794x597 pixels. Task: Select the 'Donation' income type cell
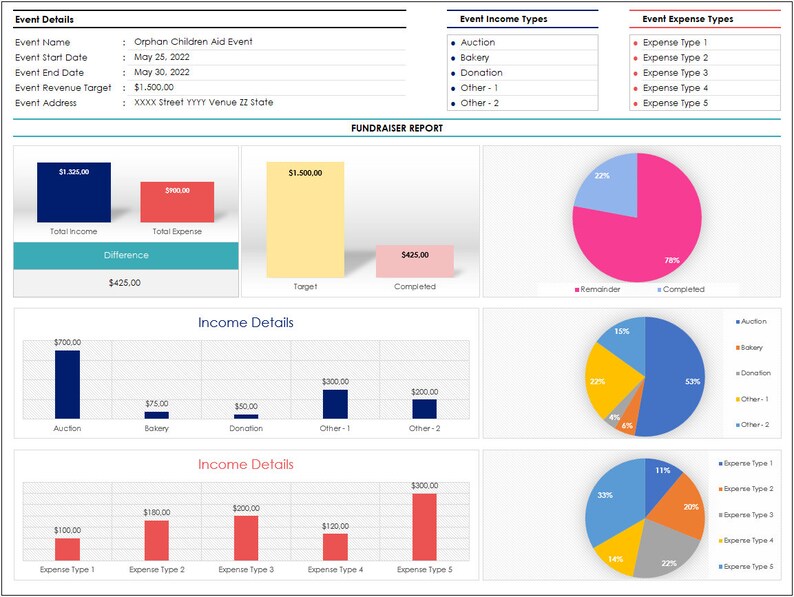523,73
